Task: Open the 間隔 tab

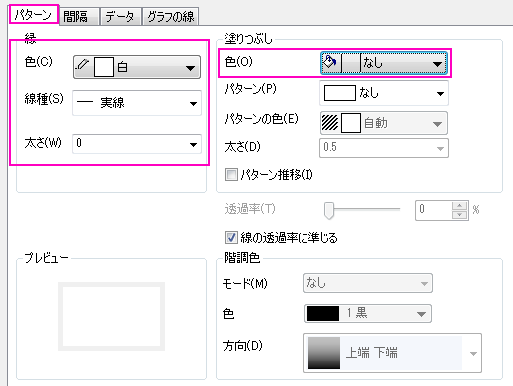Action: 79,16
